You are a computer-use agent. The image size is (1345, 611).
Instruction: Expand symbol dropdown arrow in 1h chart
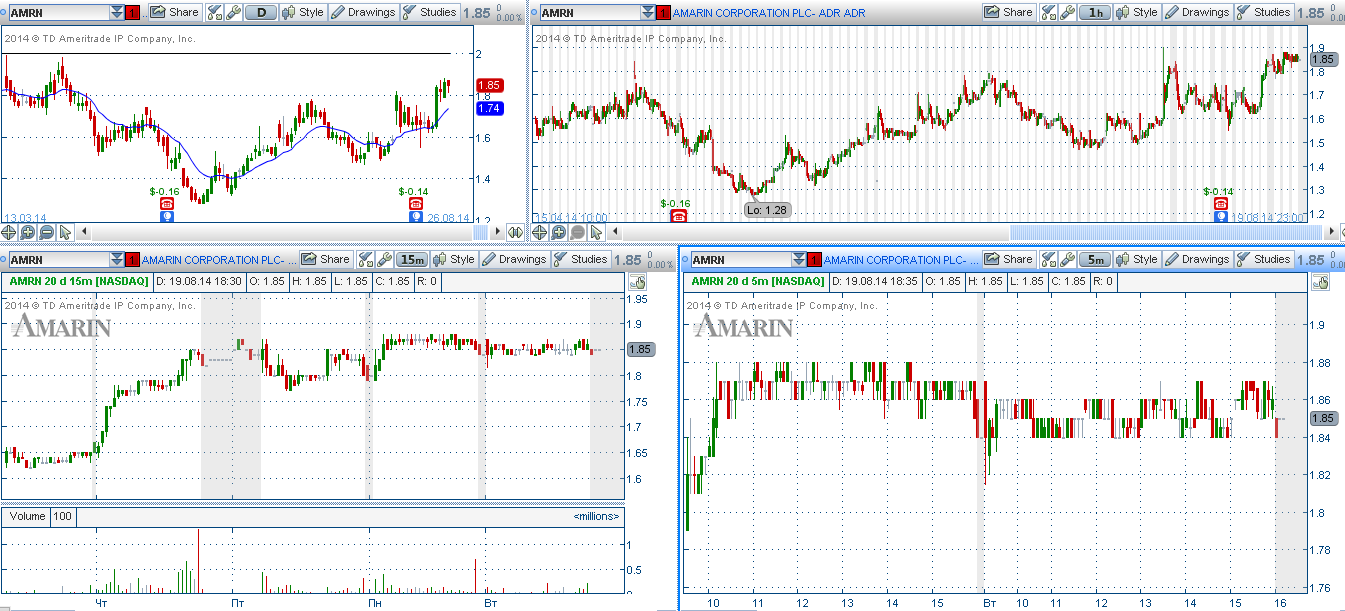pyautogui.click(x=646, y=13)
